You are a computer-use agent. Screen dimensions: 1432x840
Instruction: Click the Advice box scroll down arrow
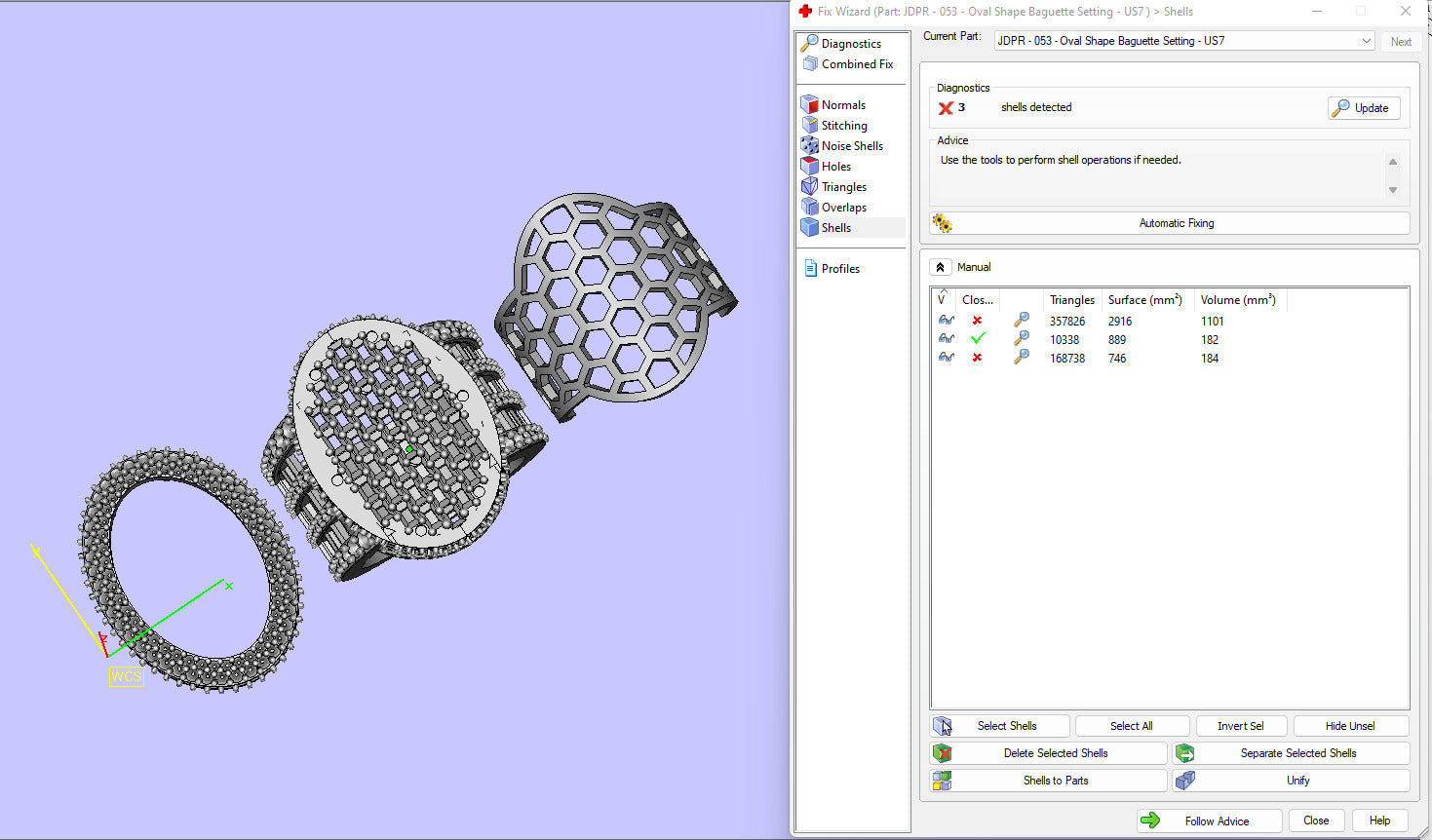coord(1393,190)
